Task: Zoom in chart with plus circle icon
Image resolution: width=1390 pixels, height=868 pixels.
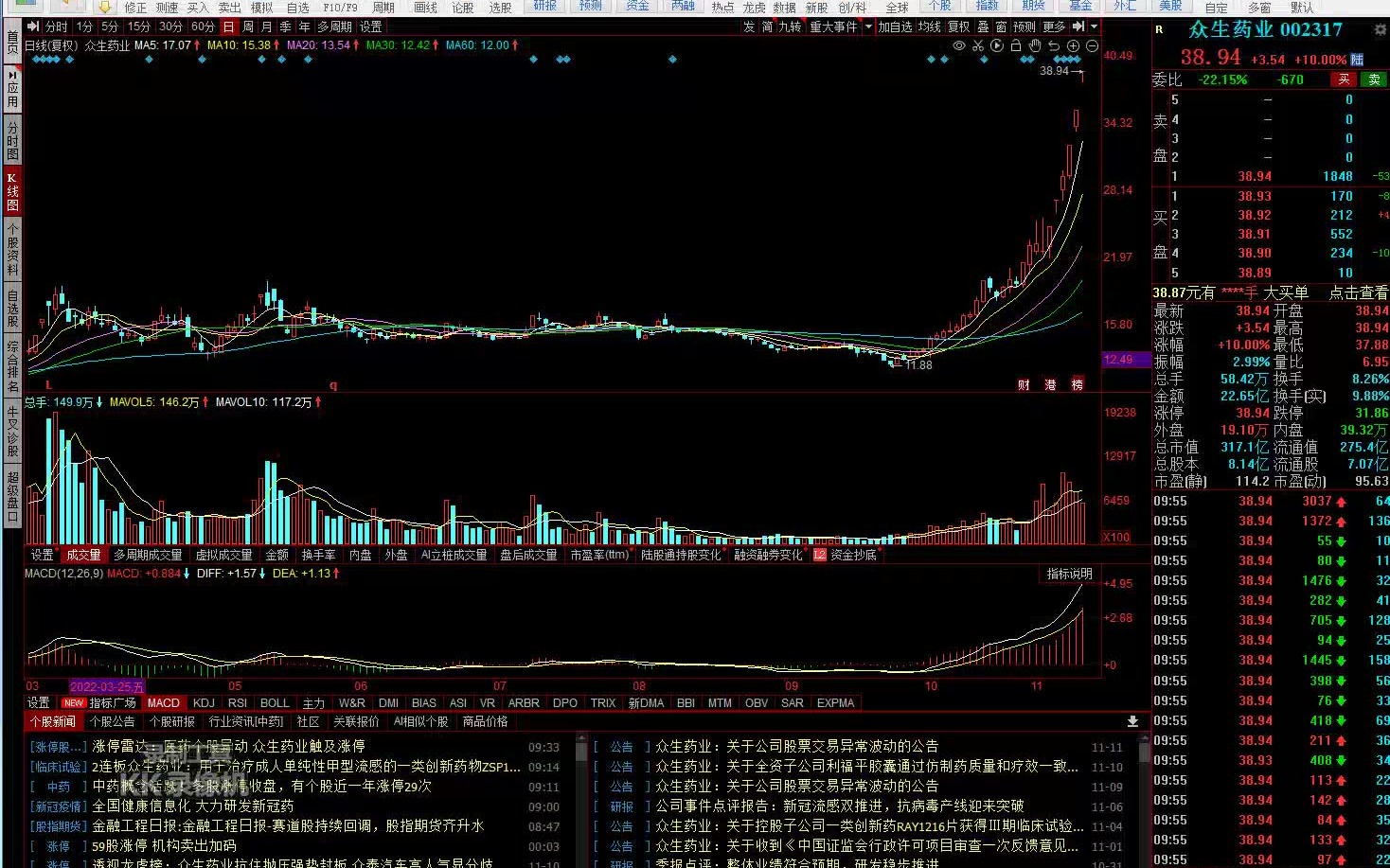Action: pyautogui.click(x=1073, y=45)
